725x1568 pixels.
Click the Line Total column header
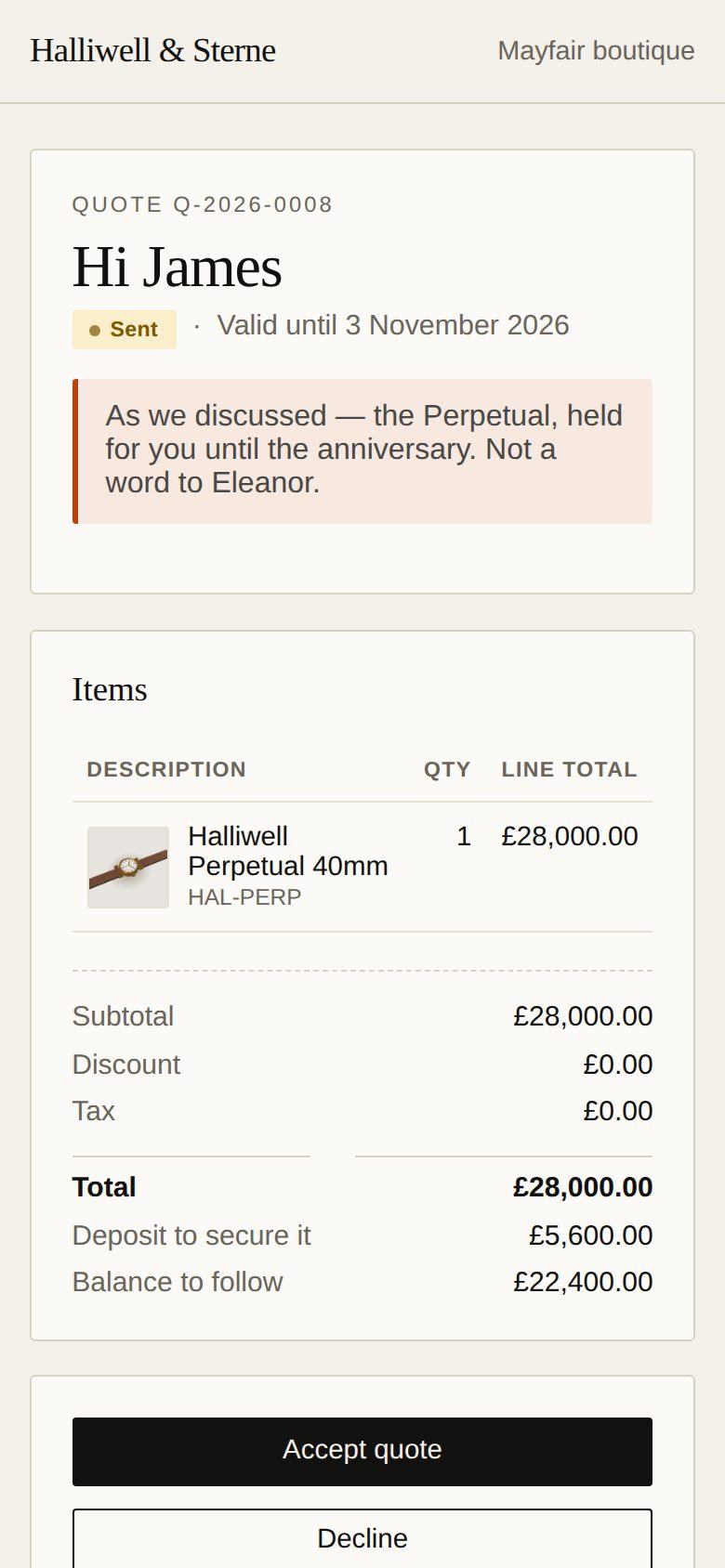click(569, 769)
